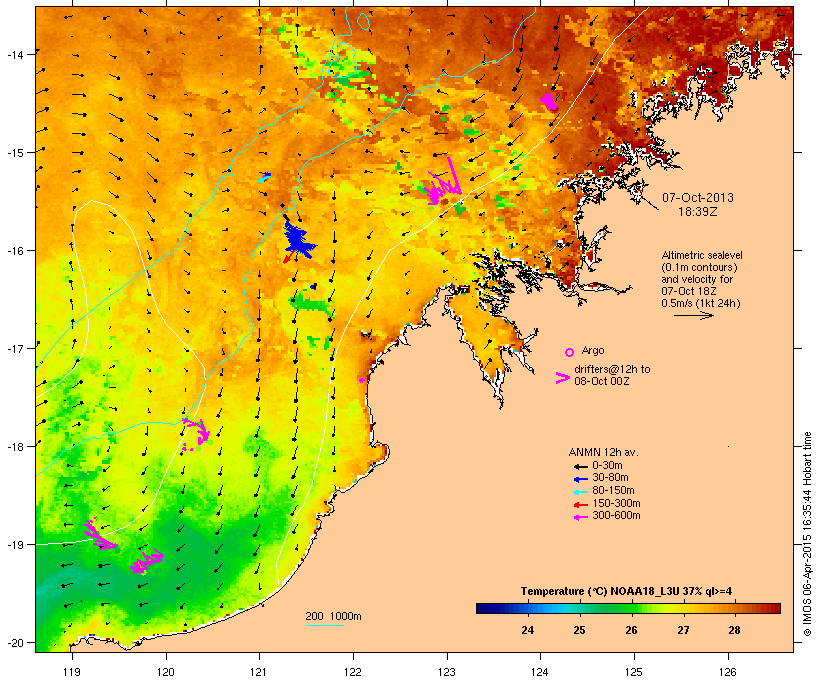The width and height of the screenshot is (820, 680).
Task: Click the 'Argo' legend label
Action: 593,350
